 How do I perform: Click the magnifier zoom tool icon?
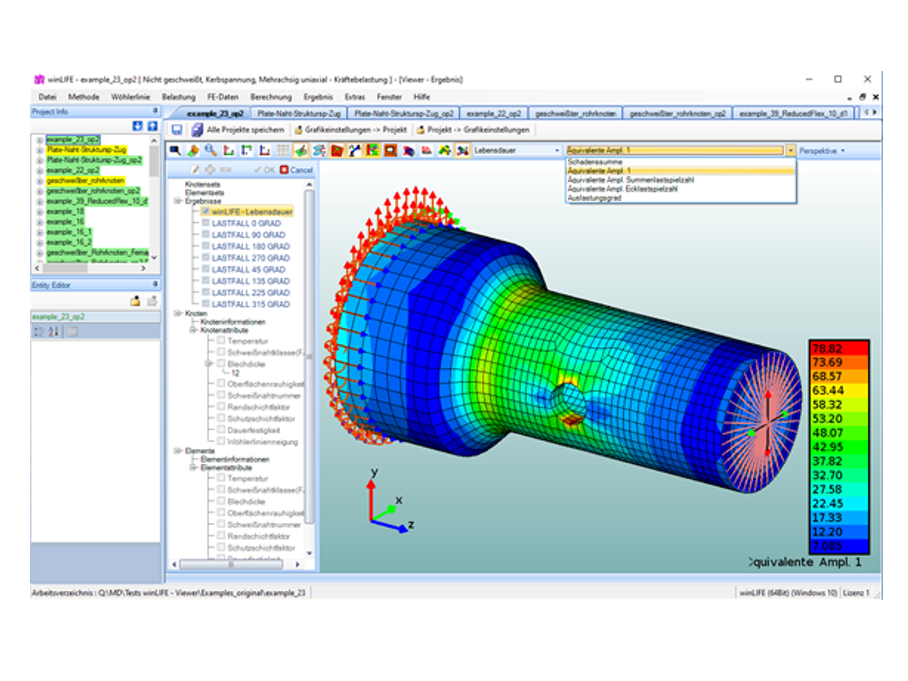click(x=209, y=150)
